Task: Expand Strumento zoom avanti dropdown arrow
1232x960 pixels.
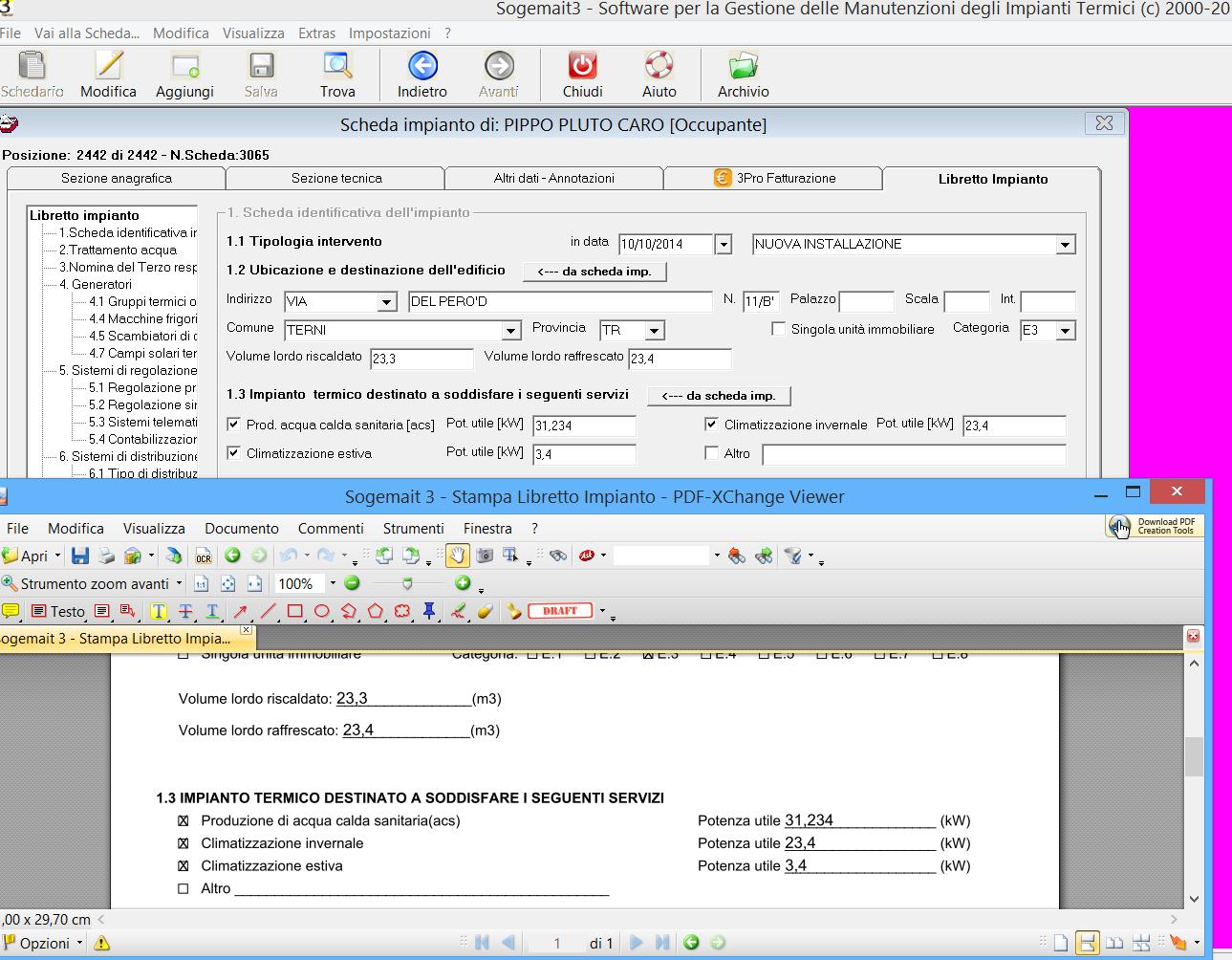Action: tap(179, 583)
